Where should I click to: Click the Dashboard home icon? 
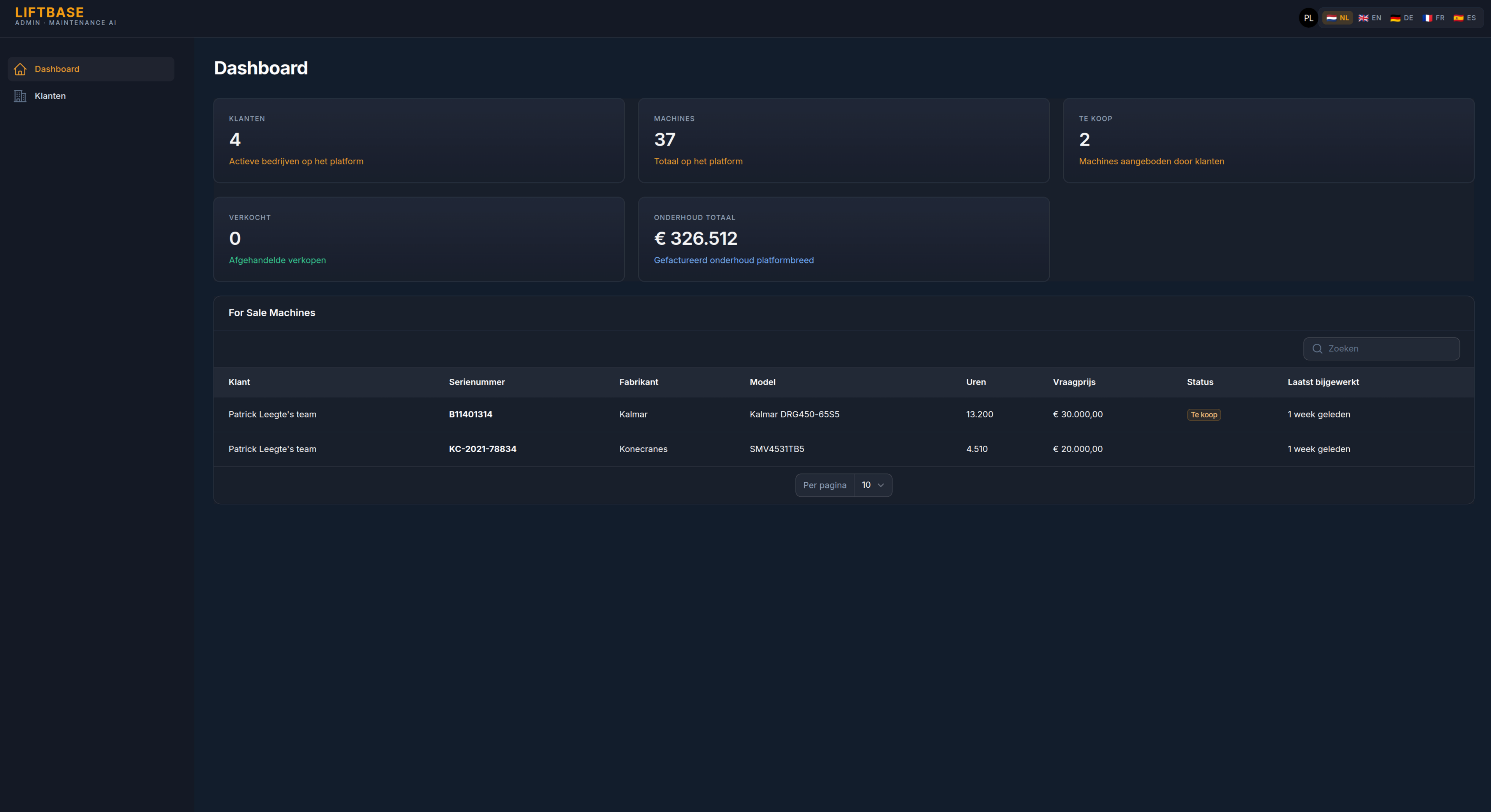(20, 69)
